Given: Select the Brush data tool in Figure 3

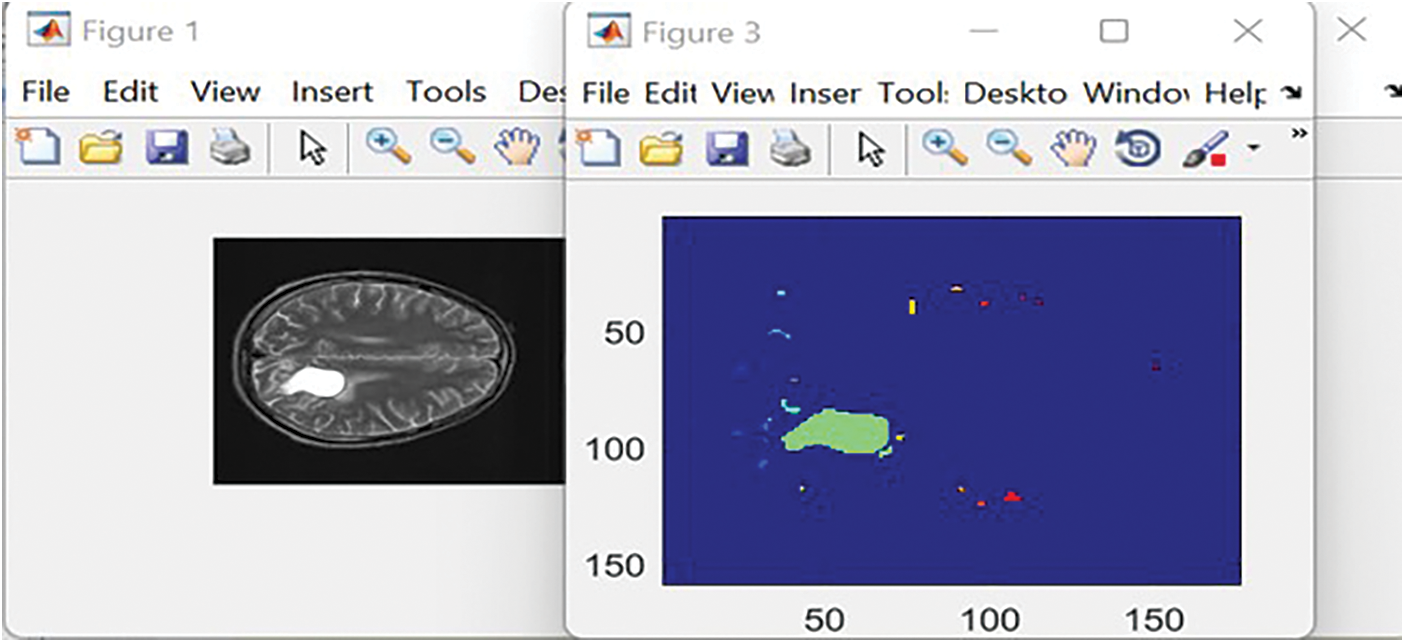Looking at the screenshot, I should [x=1203, y=149].
